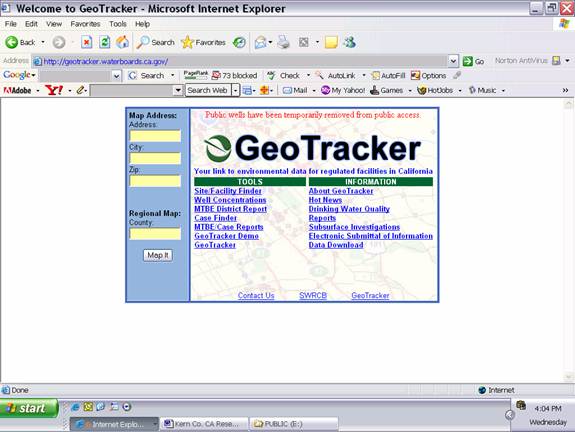Go to the Home page icon
Image resolution: width=575 pixels, height=432 pixels.
click(x=122, y=43)
